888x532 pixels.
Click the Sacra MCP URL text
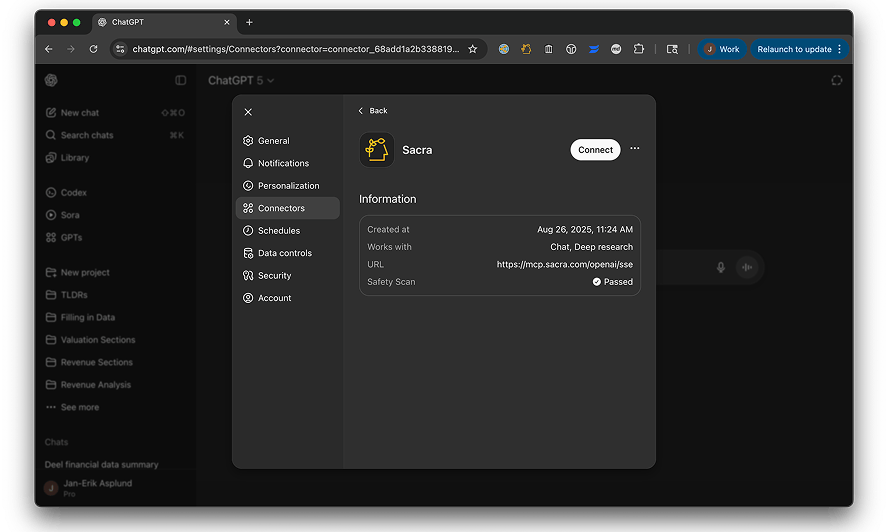pyautogui.click(x=565, y=264)
